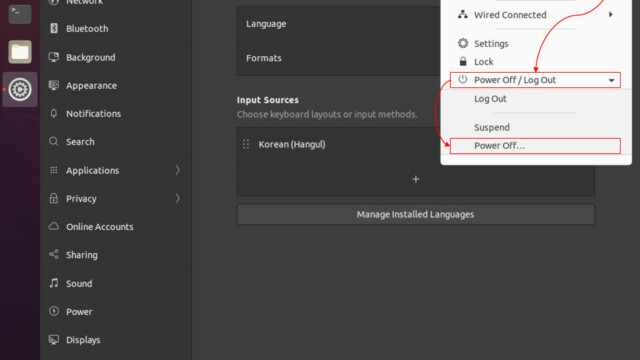This screenshot has width=640, height=360.
Task: Click the Manage Installed Languages button
Action: point(416,214)
